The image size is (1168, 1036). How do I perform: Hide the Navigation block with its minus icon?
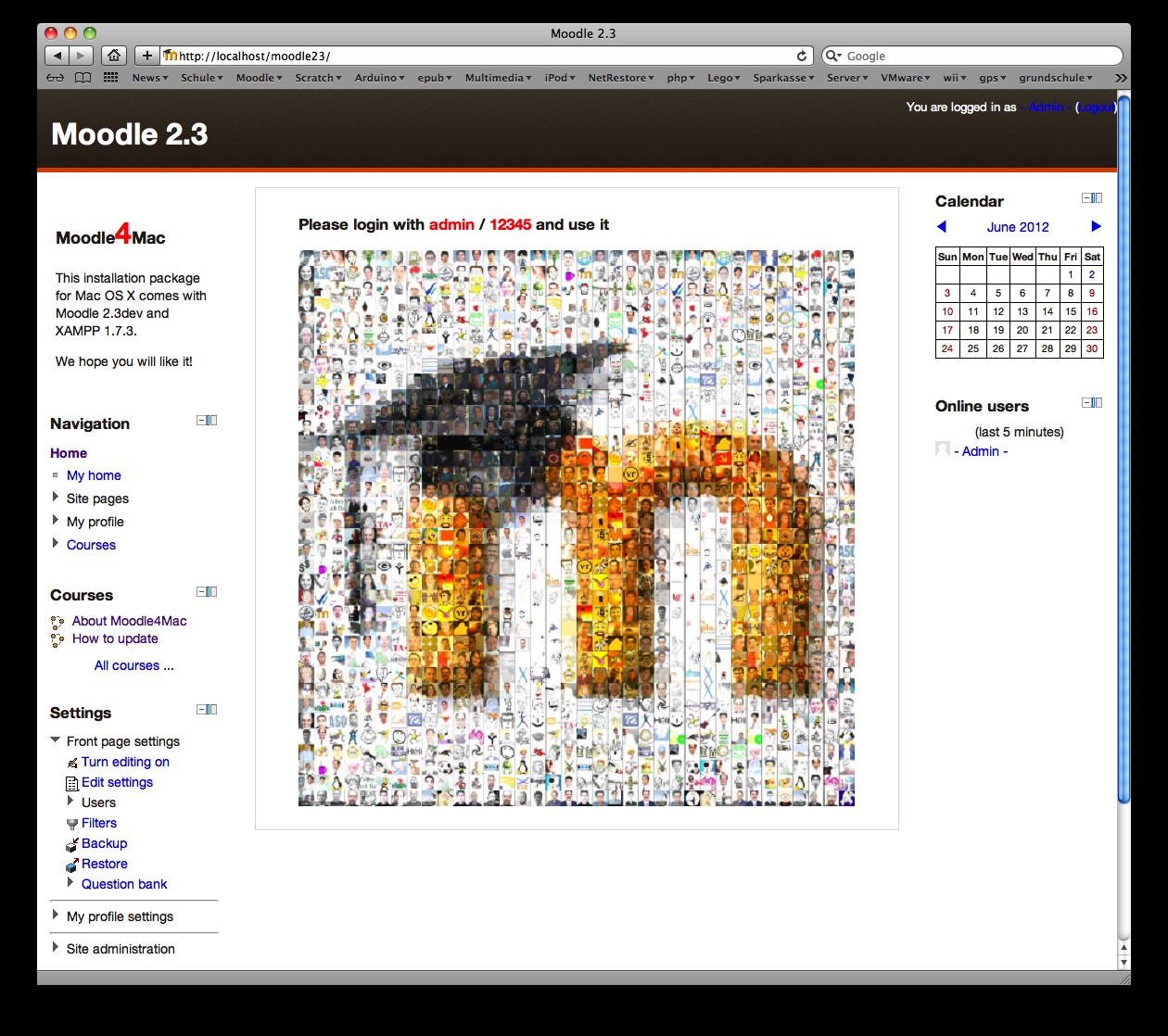[x=201, y=421]
